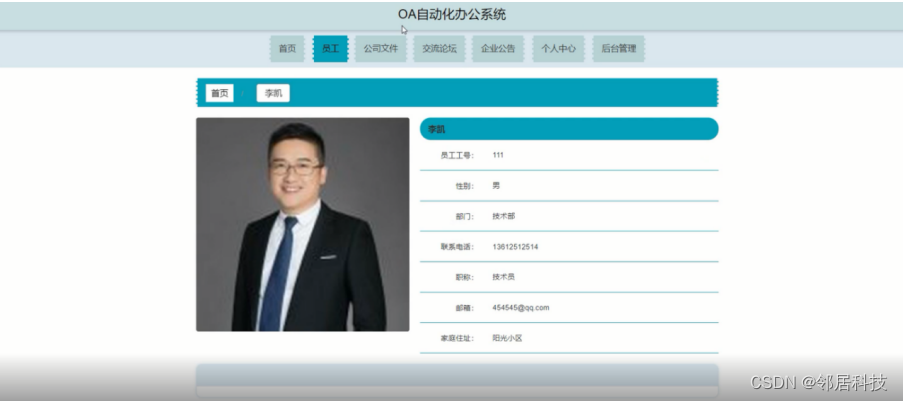The width and height of the screenshot is (903, 401).
Task: Select the email 454545@qq.com
Action: point(521,308)
